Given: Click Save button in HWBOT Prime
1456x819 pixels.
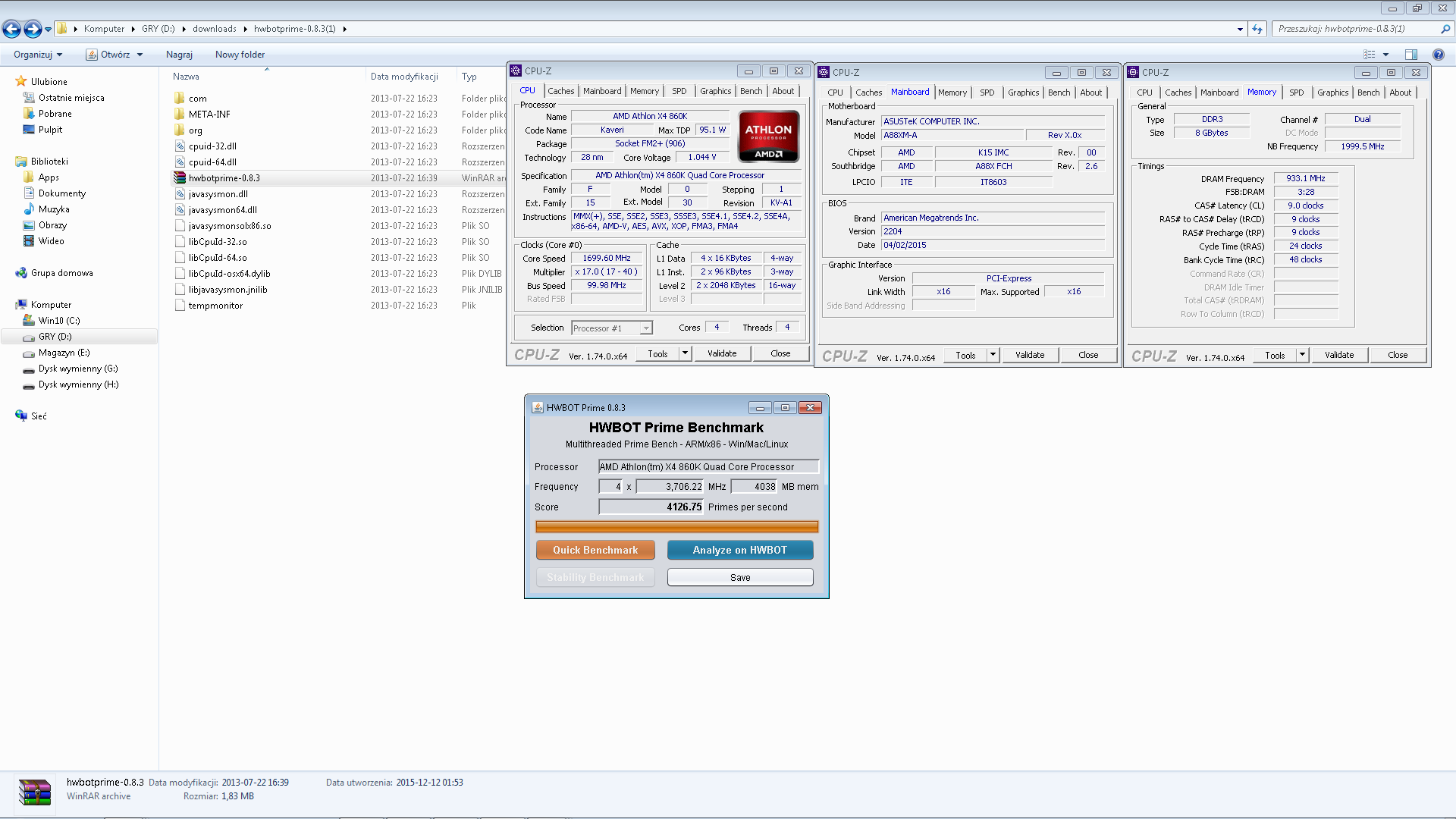Looking at the screenshot, I should point(740,577).
